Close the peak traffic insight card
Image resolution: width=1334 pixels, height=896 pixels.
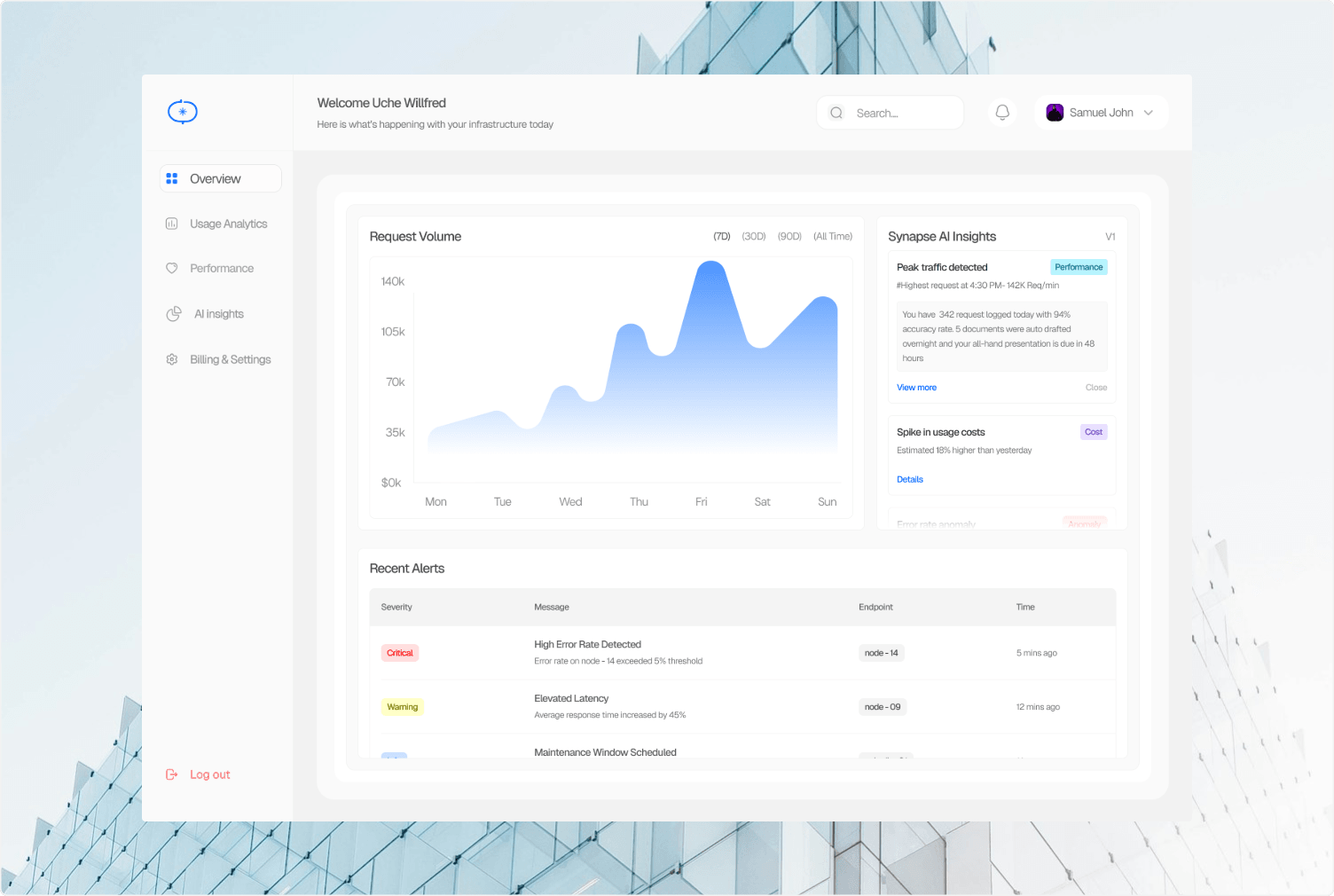(1096, 388)
